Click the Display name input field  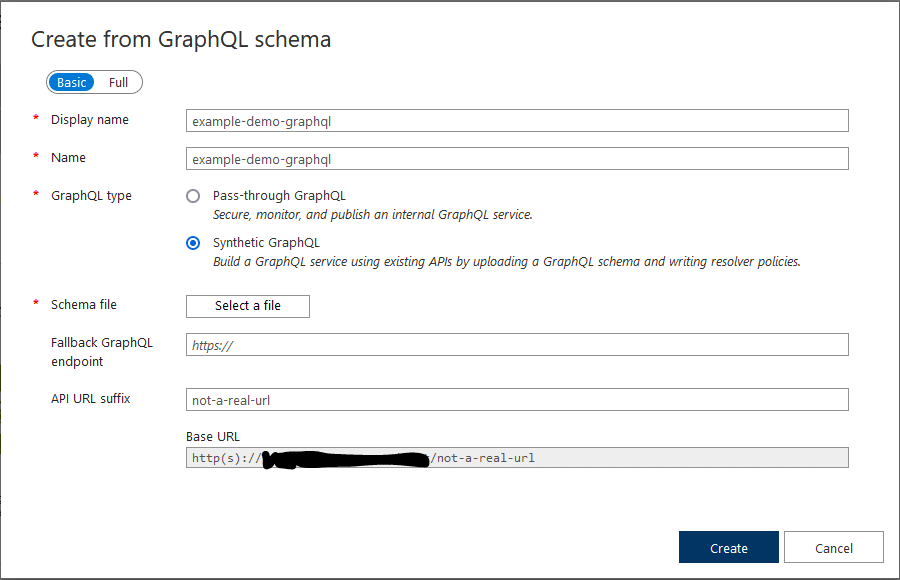pos(517,120)
